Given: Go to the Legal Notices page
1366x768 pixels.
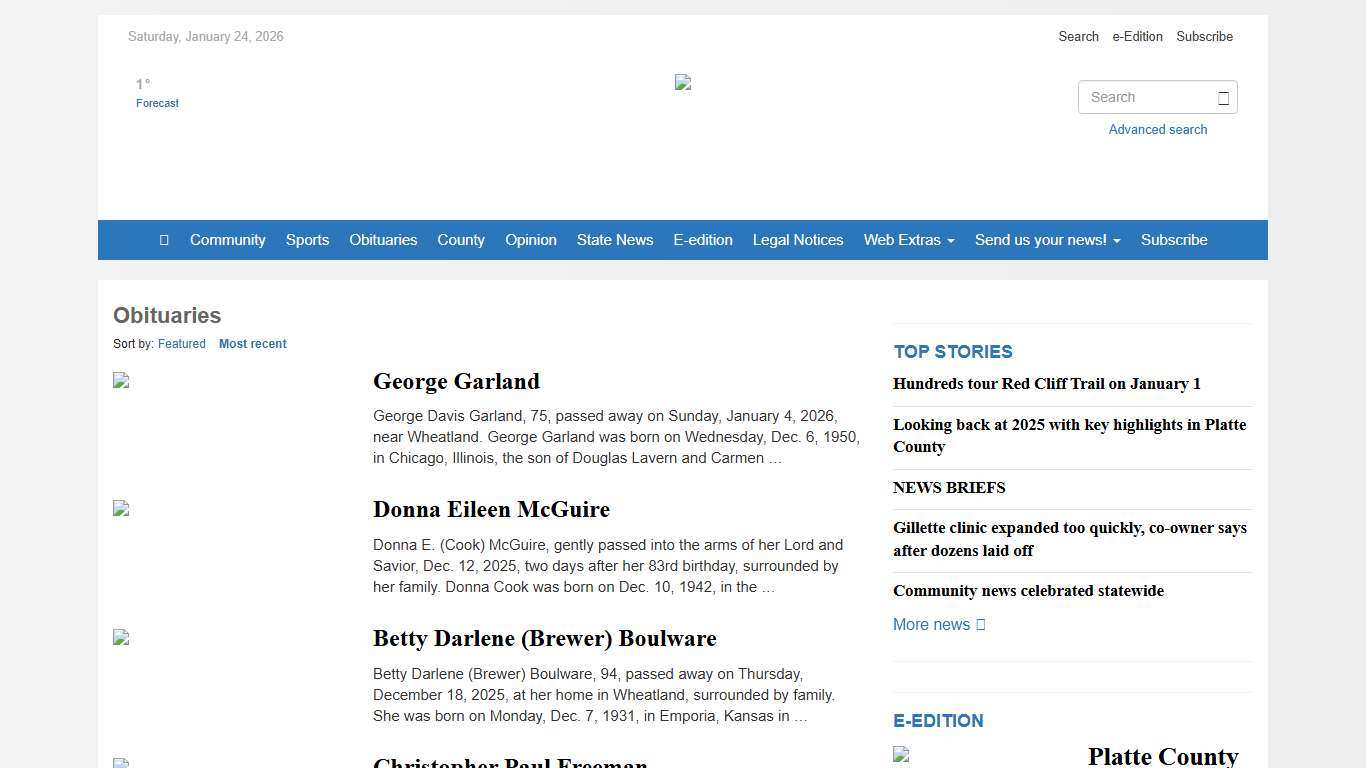Looking at the screenshot, I should (x=797, y=240).
